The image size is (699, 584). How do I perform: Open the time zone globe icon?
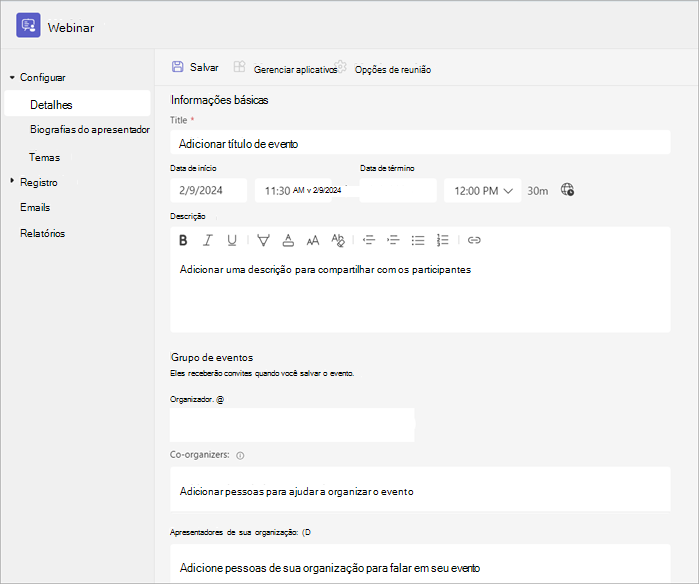click(x=567, y=189)
